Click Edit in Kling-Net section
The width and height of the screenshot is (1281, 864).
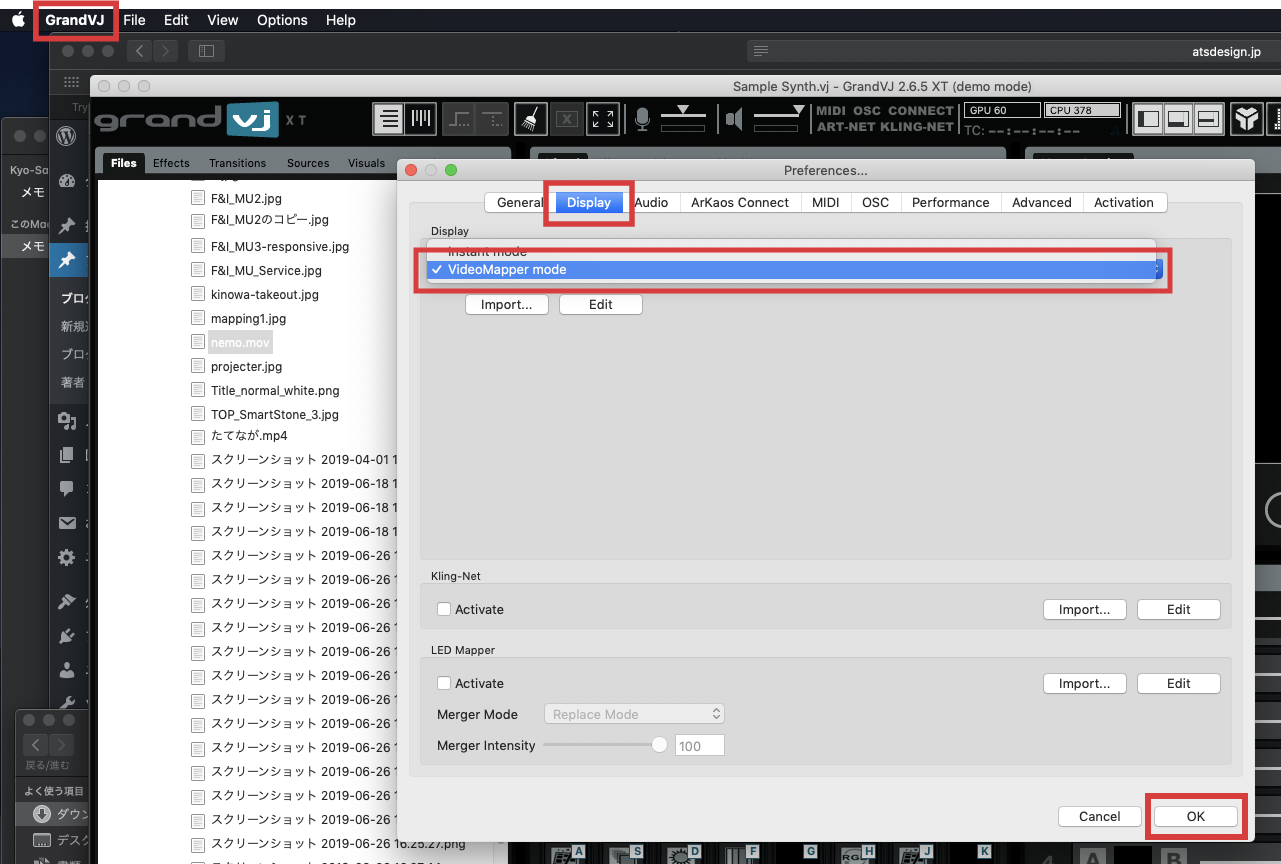click(1179, 609)
